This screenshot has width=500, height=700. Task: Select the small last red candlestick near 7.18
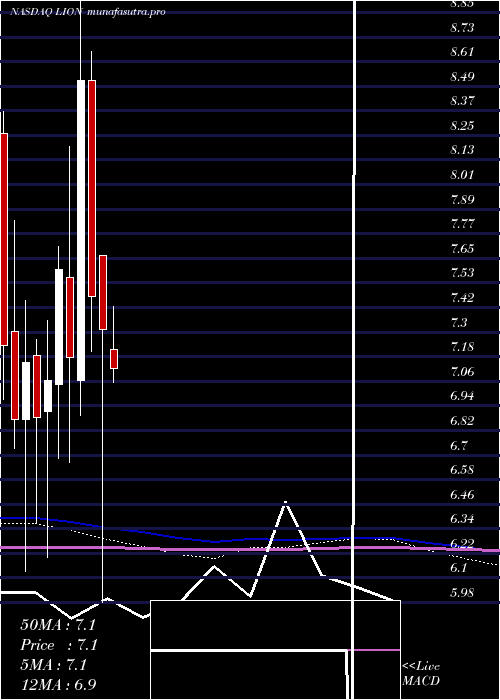click(x=114, y=359)
